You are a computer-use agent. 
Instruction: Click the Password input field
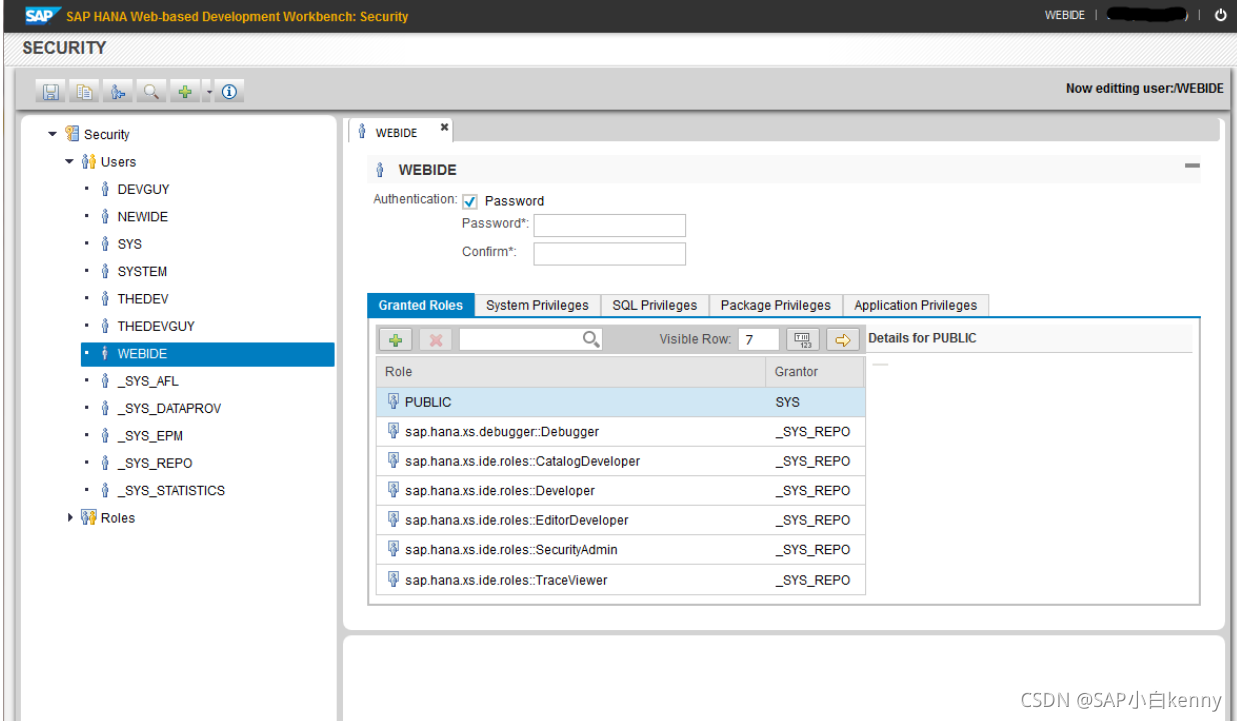610,225
